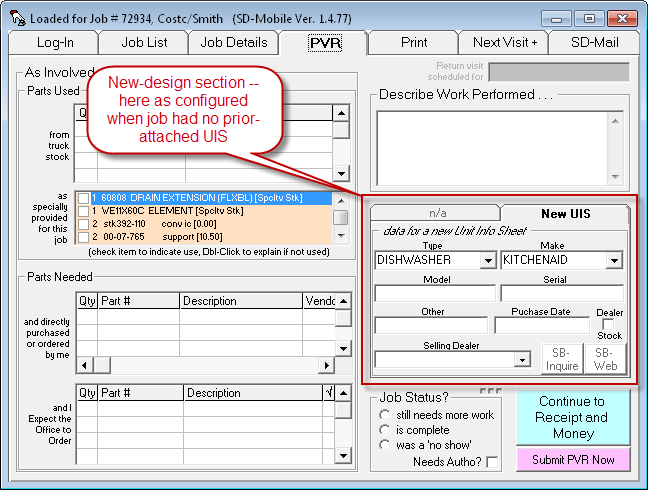Toggle the Dealer Stock checkbox
This screenshot has height=490, width=648.
point(608,325)
